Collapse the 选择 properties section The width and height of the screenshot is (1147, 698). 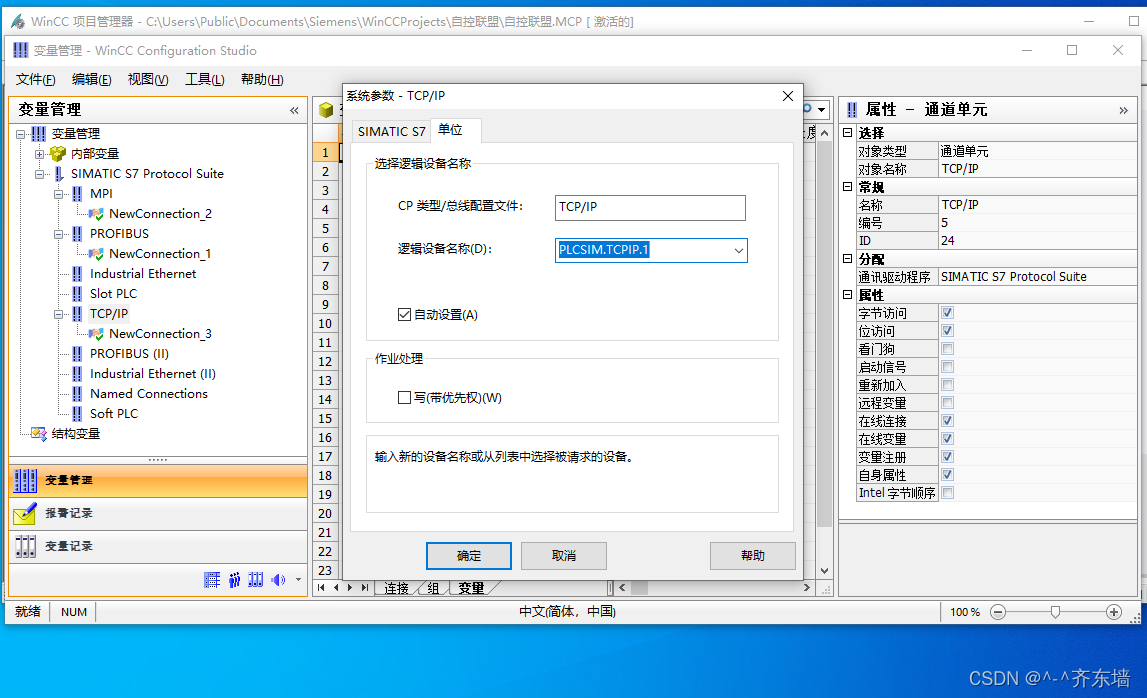click(x=847, y=132)
